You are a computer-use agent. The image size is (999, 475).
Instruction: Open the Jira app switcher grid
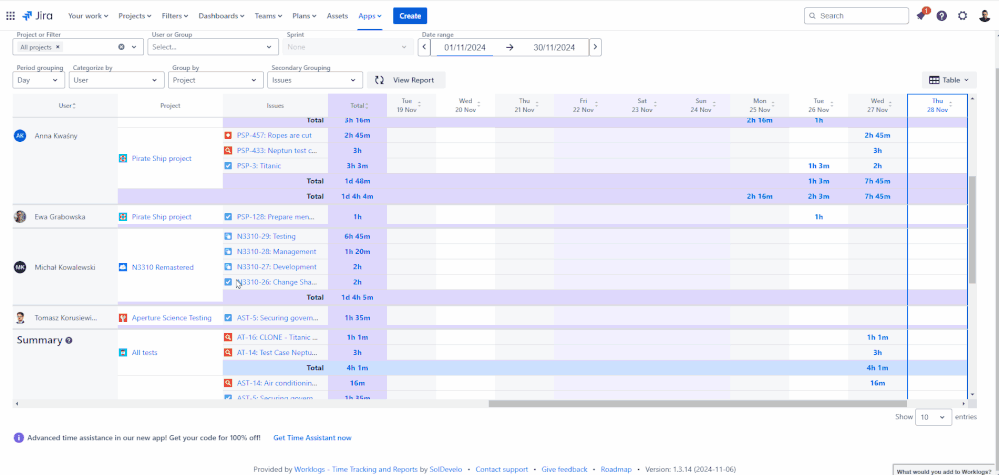[x=11, y=16]
